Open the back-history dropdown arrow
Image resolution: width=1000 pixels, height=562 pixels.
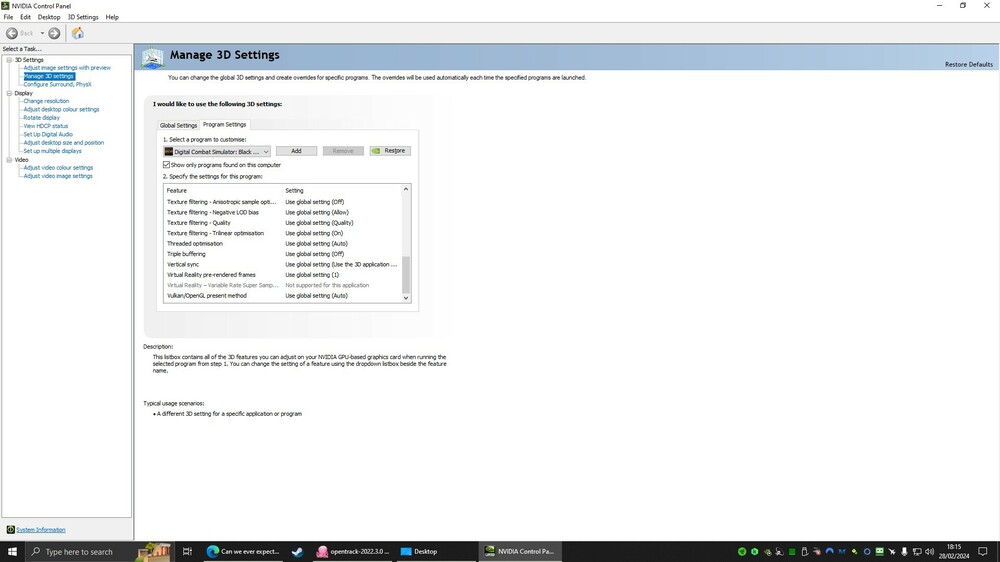click(42, 33)
